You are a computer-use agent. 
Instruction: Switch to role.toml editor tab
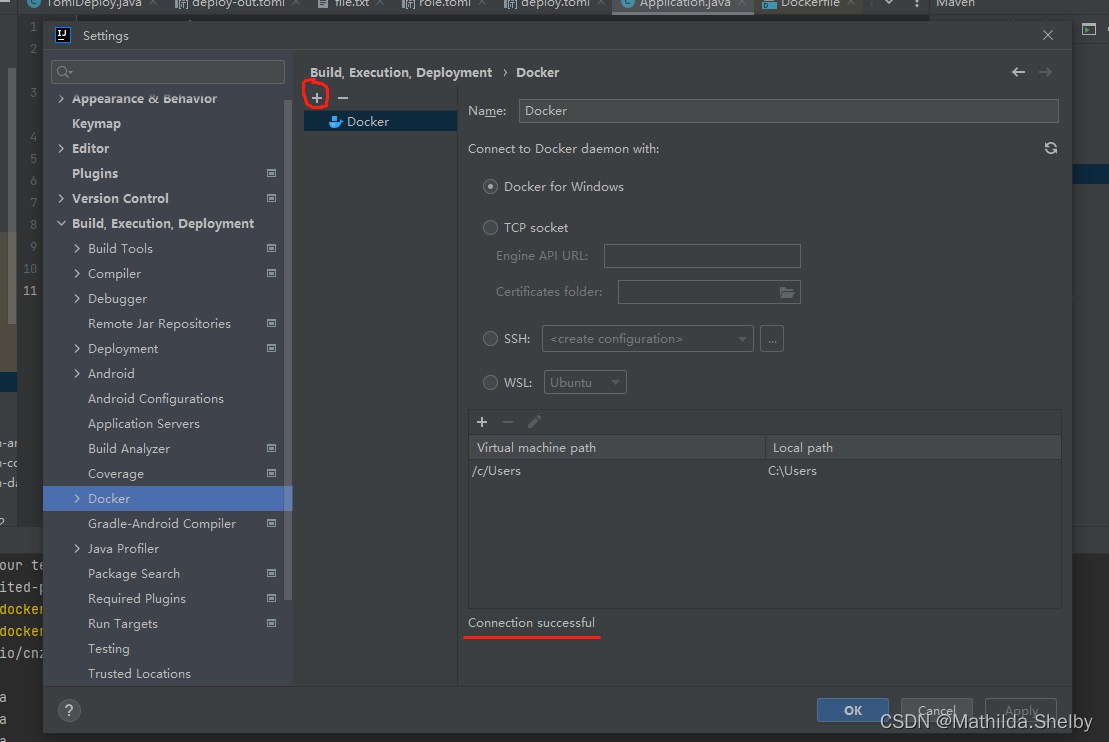(444, 4)
